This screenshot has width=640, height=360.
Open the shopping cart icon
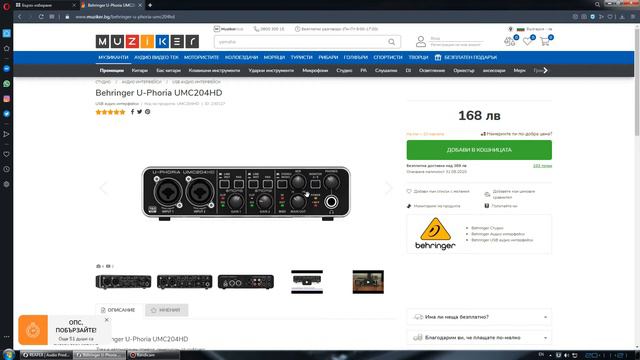[545, 41]
